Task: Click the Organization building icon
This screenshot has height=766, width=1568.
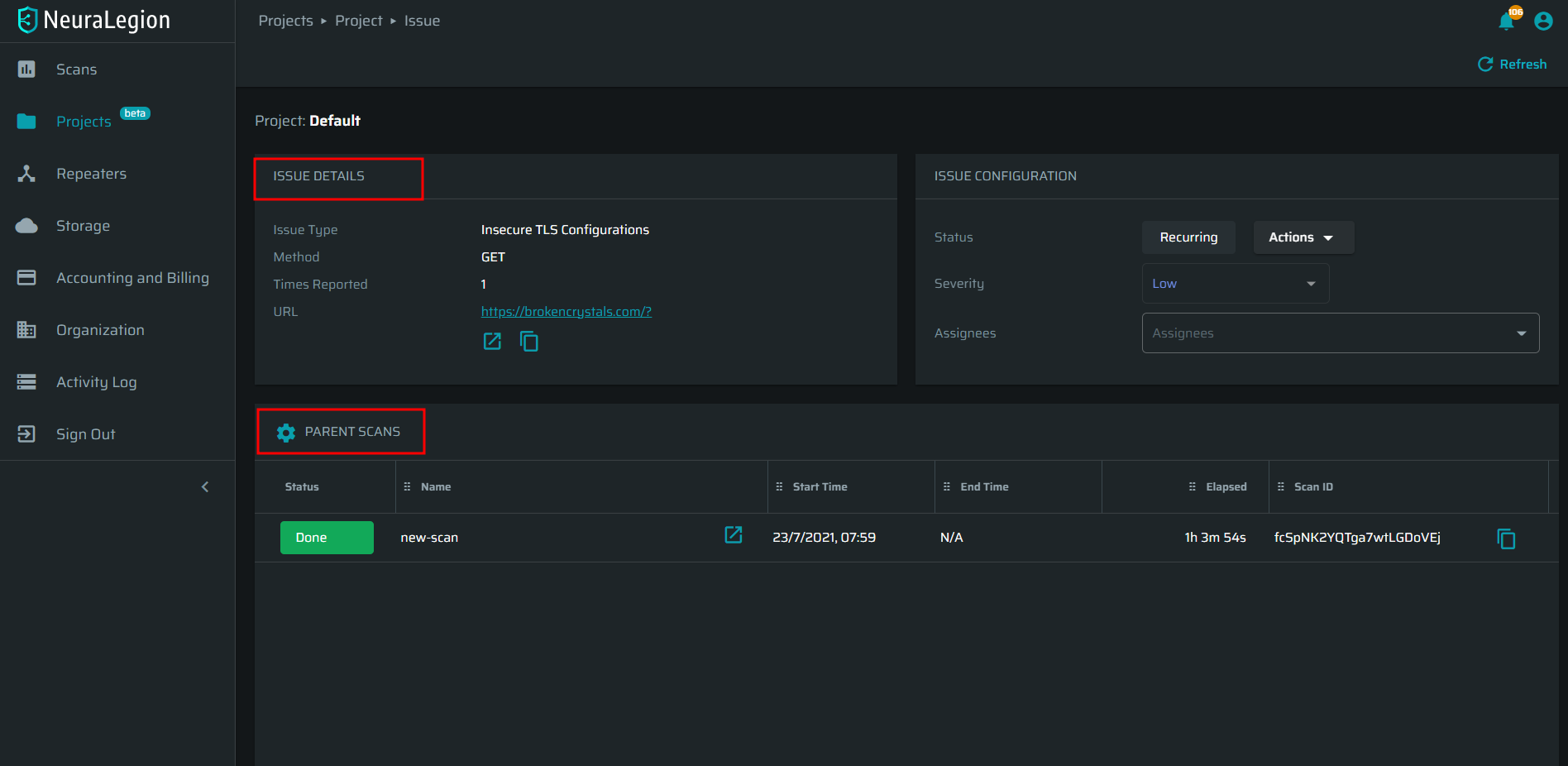Action: pos(26,330)
